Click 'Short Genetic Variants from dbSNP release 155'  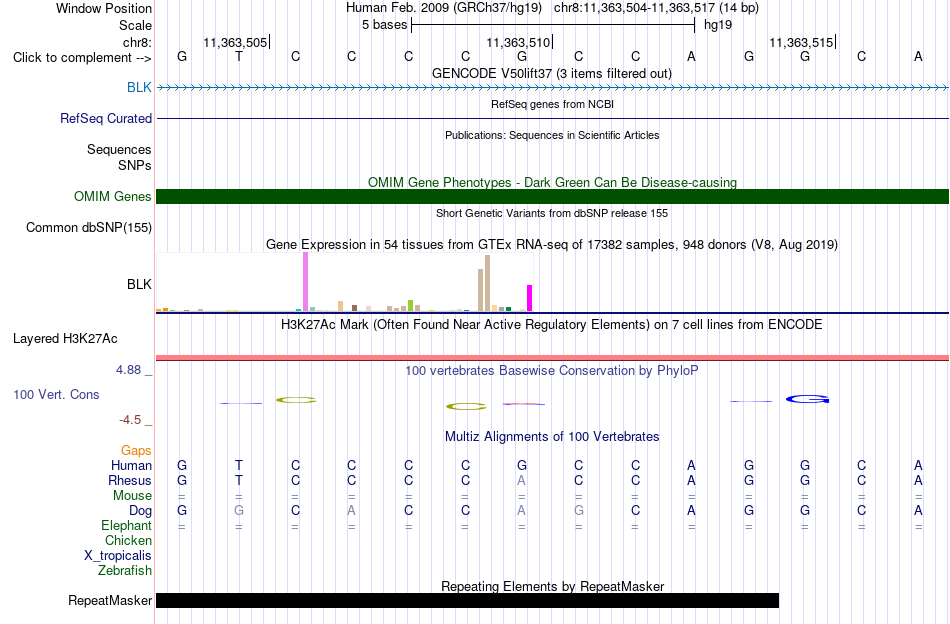tap(552, 213)
